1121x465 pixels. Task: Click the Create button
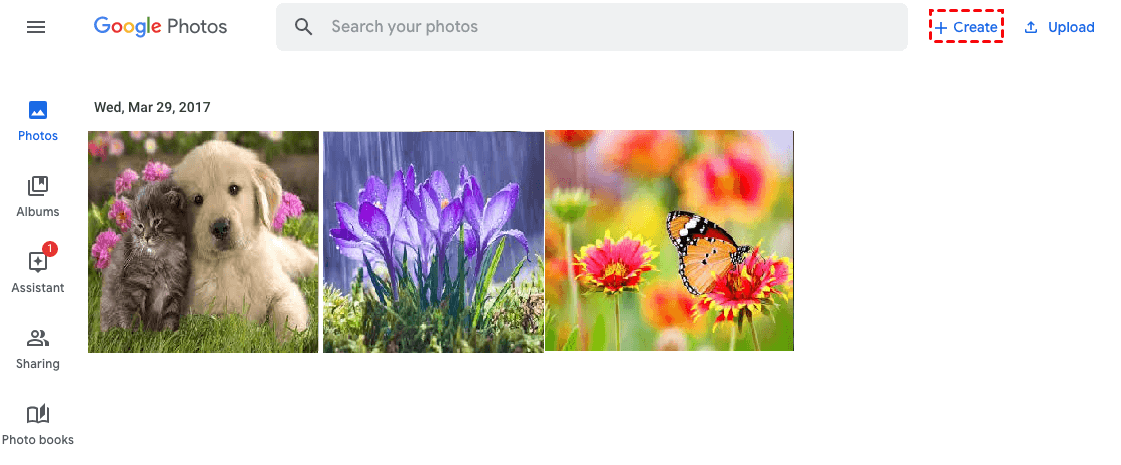[967, 26]
